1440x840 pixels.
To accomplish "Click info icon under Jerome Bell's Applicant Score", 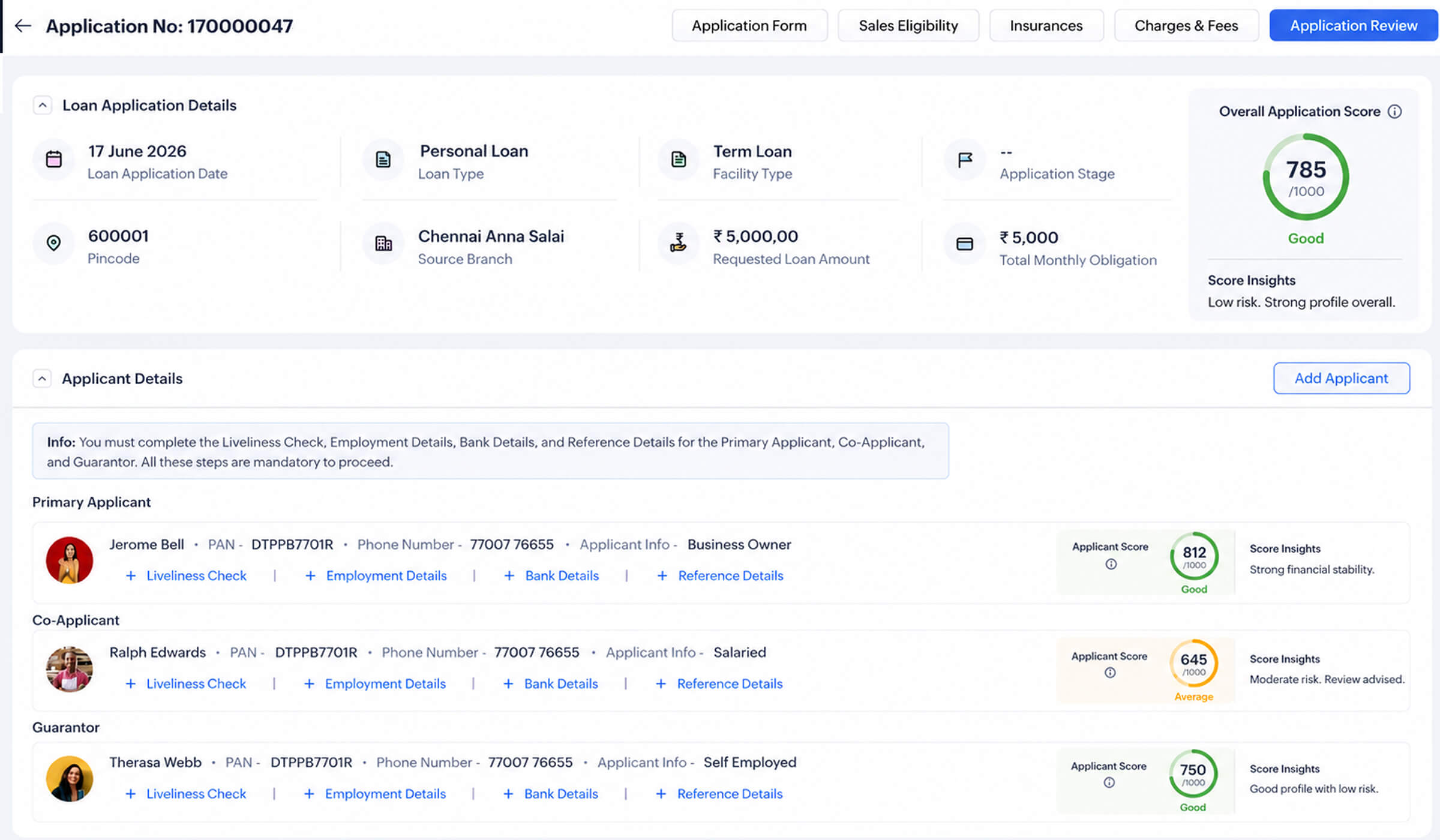I will 1111,564.
